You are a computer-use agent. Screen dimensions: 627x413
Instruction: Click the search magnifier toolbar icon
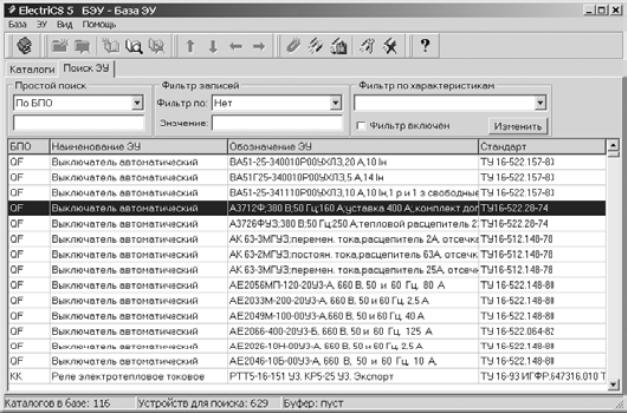pos(134,46)
